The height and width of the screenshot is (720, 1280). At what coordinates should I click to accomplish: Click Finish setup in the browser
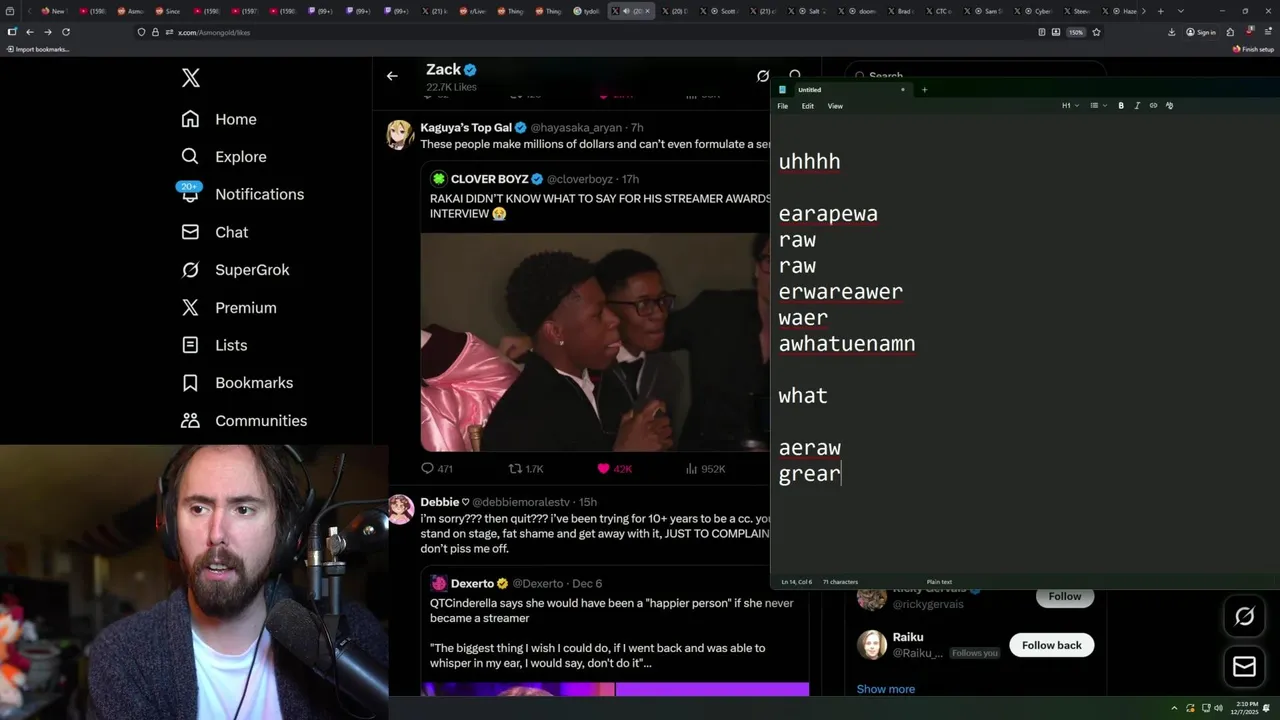pyautogui.click(x=1253, y=49)
